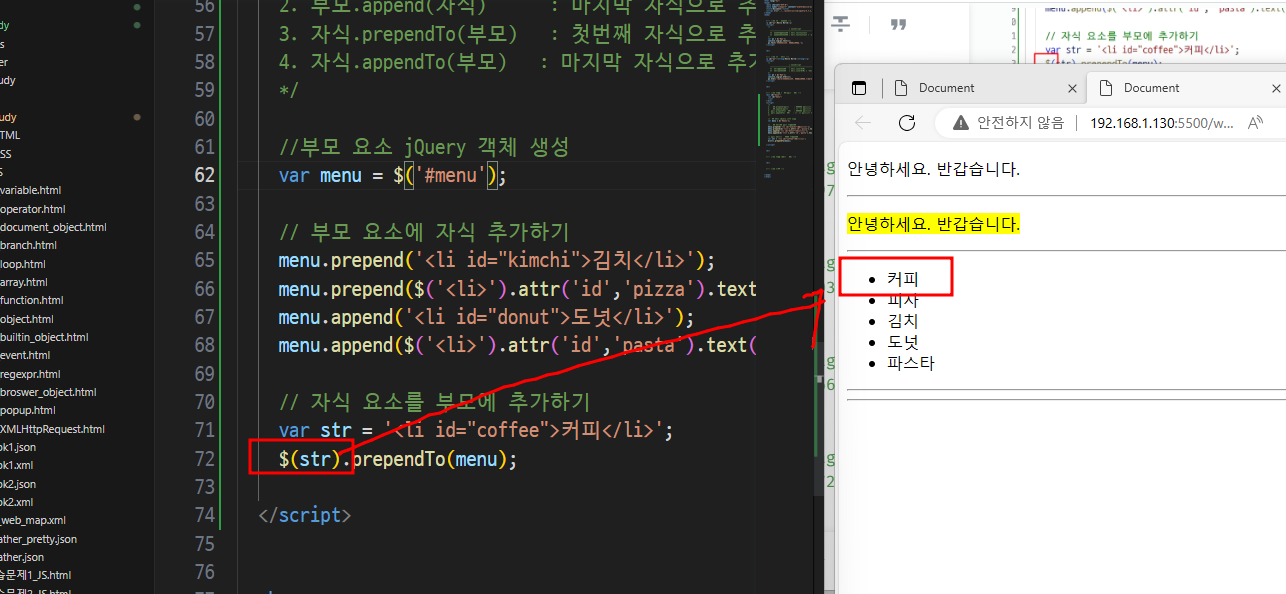The image size is (1286, 594).
Task: Open broswer_object.html in the file explorer
Action: 48,392
